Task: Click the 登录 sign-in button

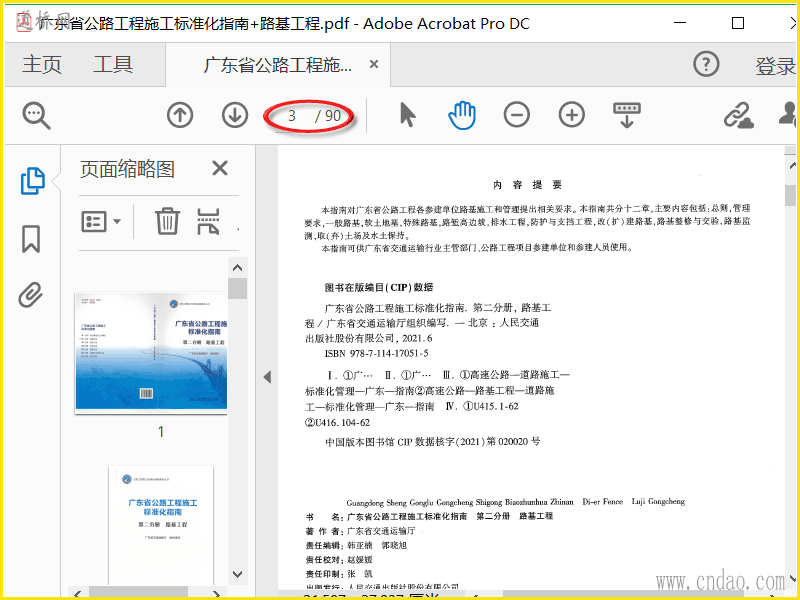Action: [776, 66]
